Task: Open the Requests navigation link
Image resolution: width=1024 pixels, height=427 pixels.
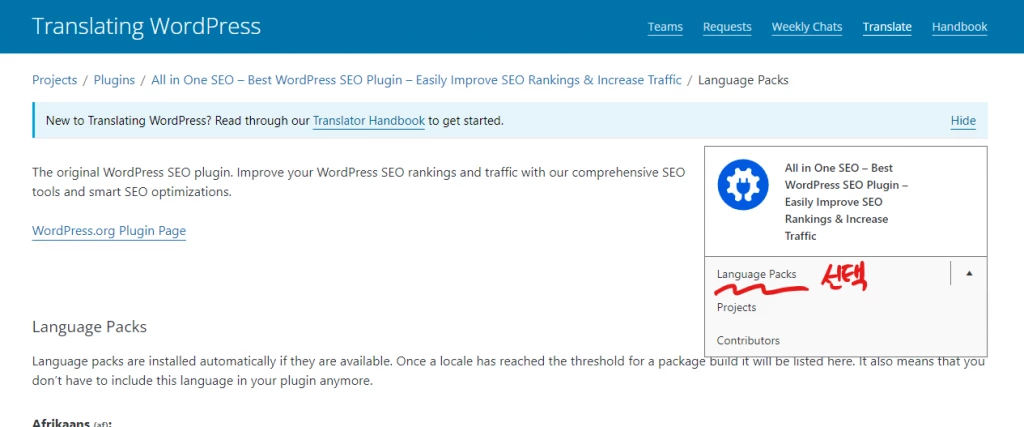Action: [727, 27]
